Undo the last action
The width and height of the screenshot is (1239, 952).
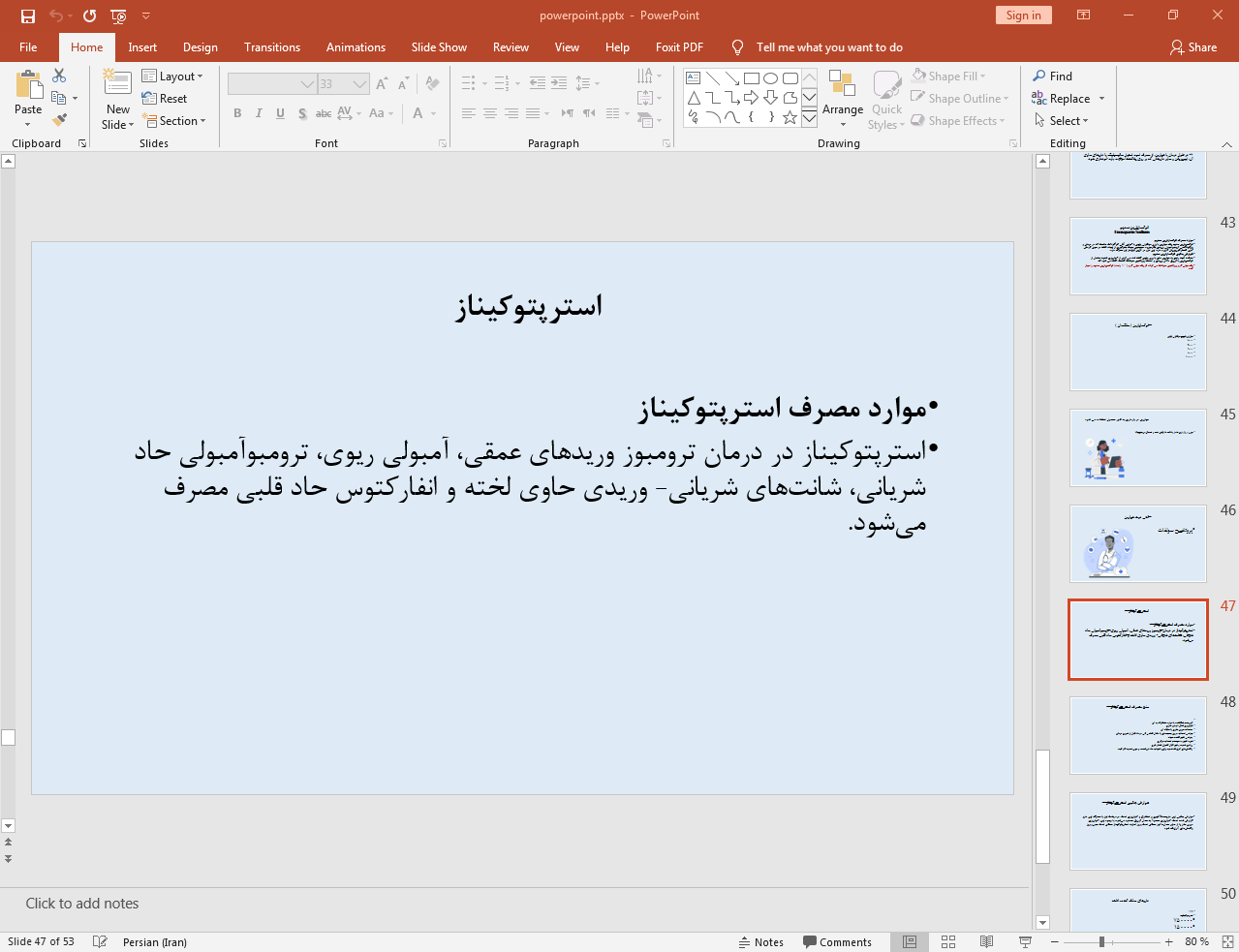coord(56,15)
